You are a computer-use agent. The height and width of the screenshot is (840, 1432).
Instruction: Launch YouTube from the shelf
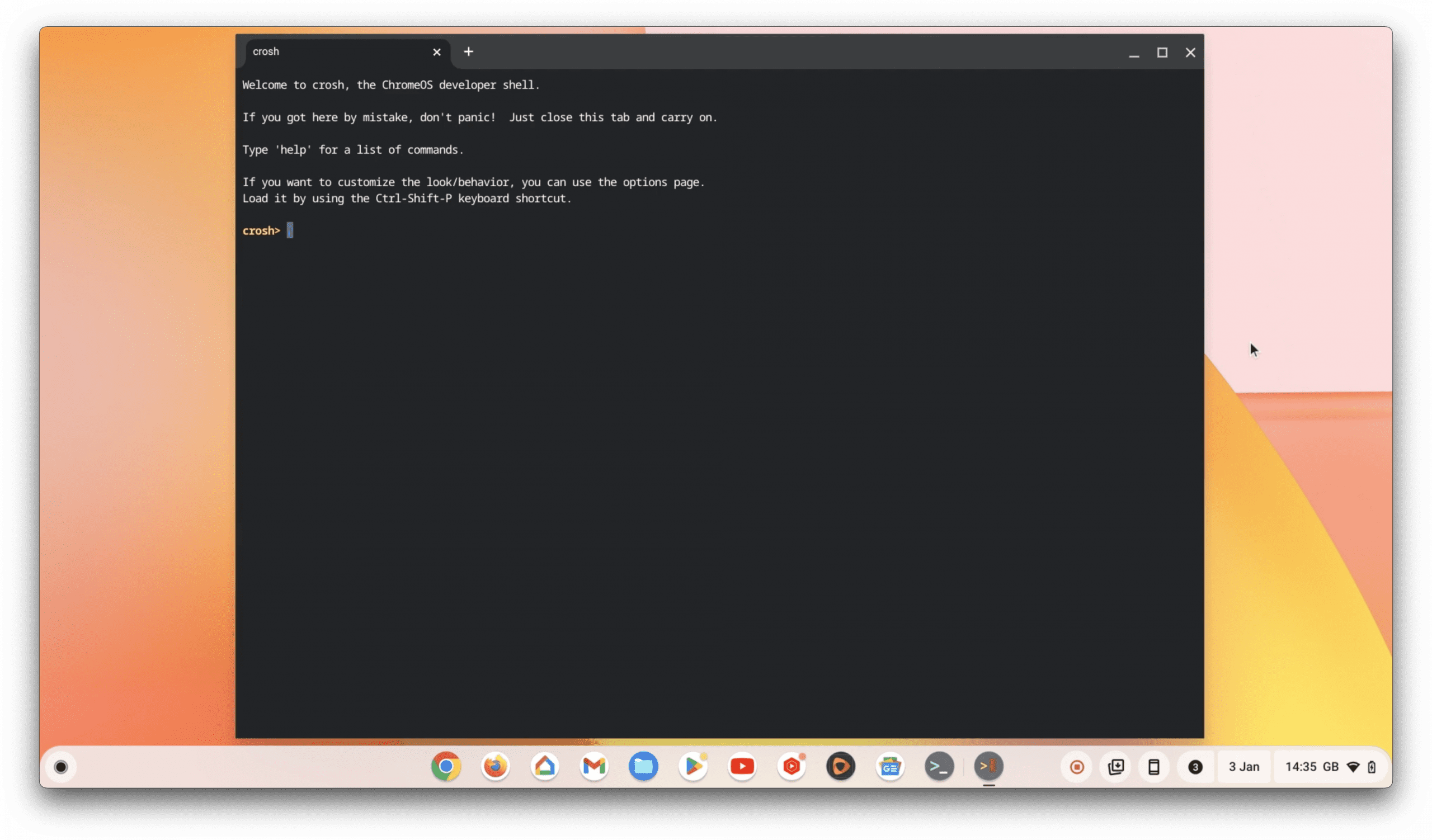pyautogui.click(x=742, y=767)
